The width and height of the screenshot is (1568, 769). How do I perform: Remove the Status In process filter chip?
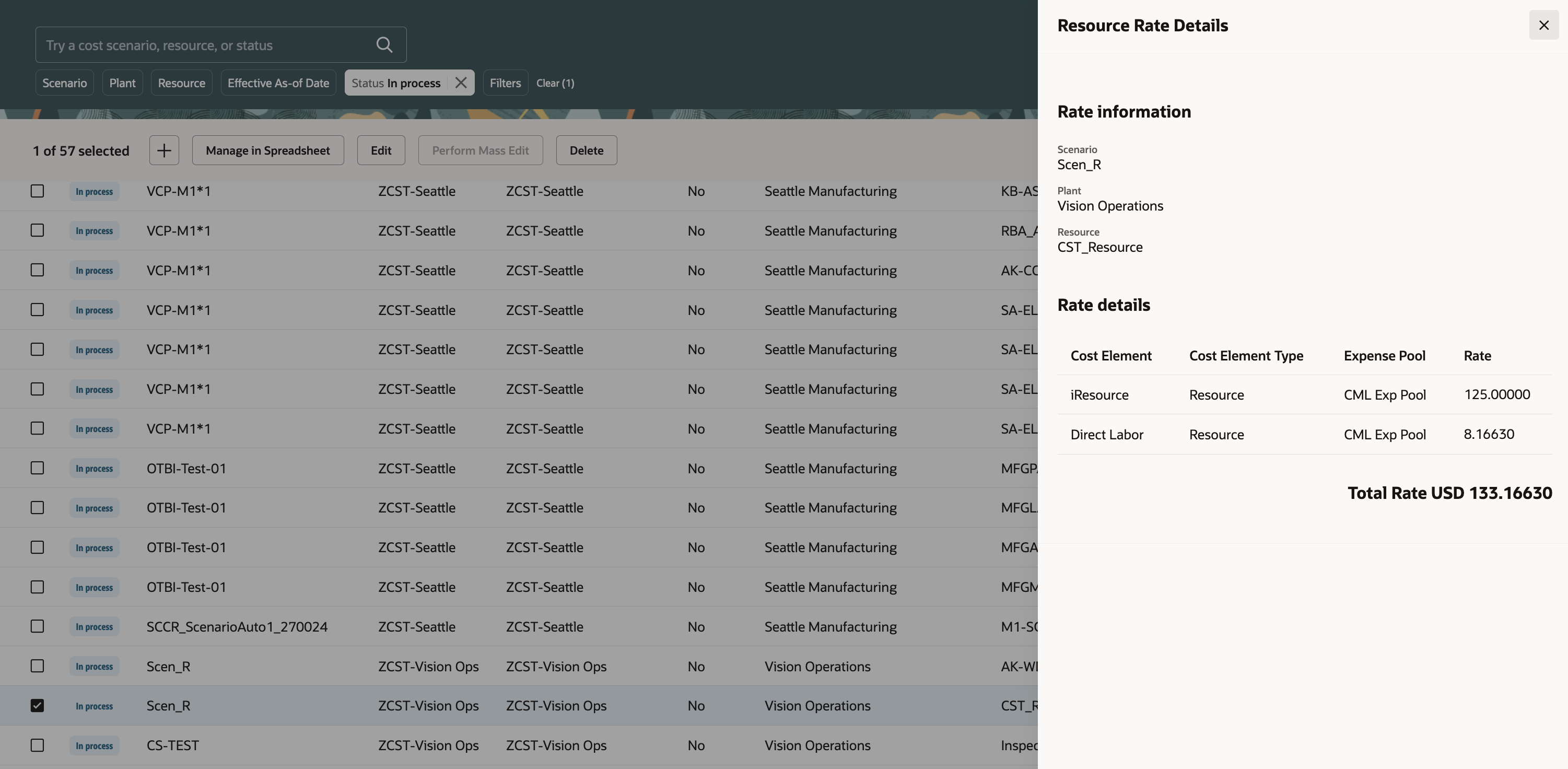click(461, 83)
